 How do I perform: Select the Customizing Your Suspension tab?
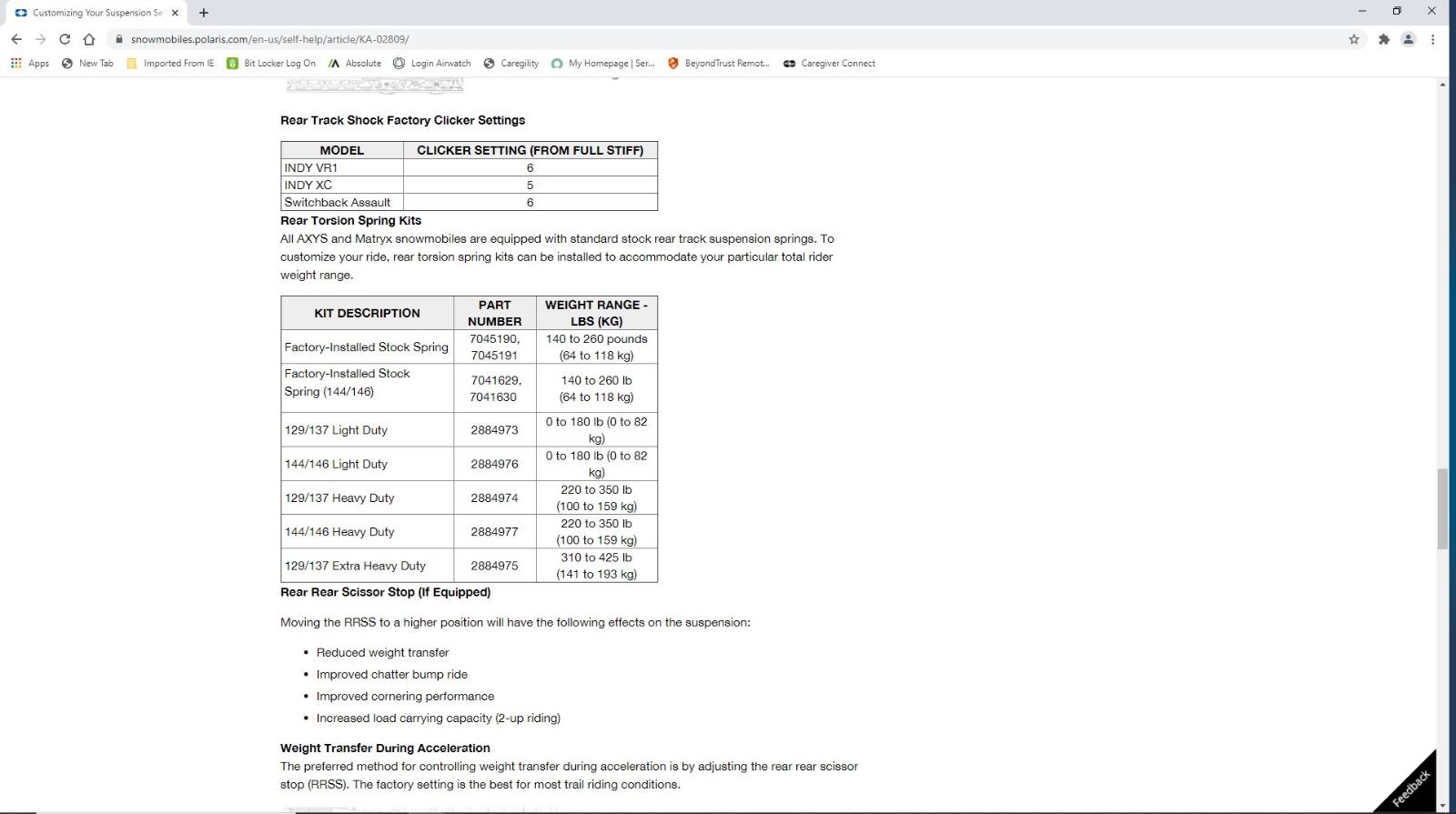point(96,13)
